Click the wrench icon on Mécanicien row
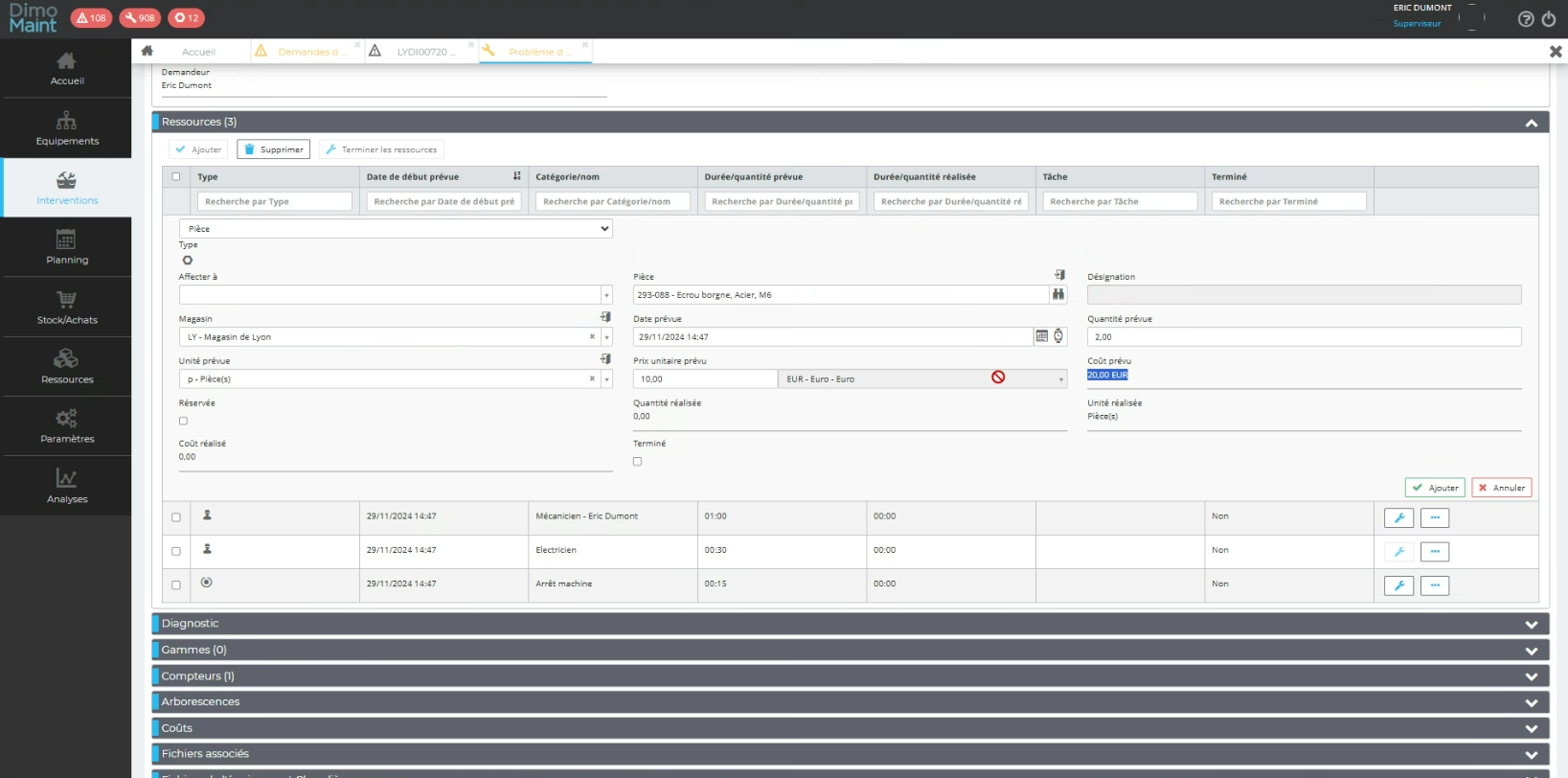The height and width of the screenshot is (778, 1568). tap(1398, 518)
